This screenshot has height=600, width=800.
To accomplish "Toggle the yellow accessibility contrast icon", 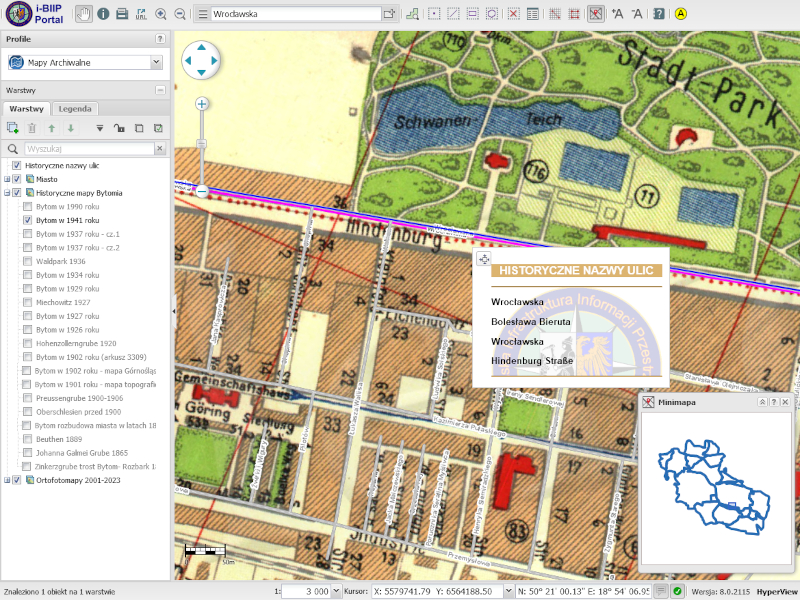I will click(681, 14).
